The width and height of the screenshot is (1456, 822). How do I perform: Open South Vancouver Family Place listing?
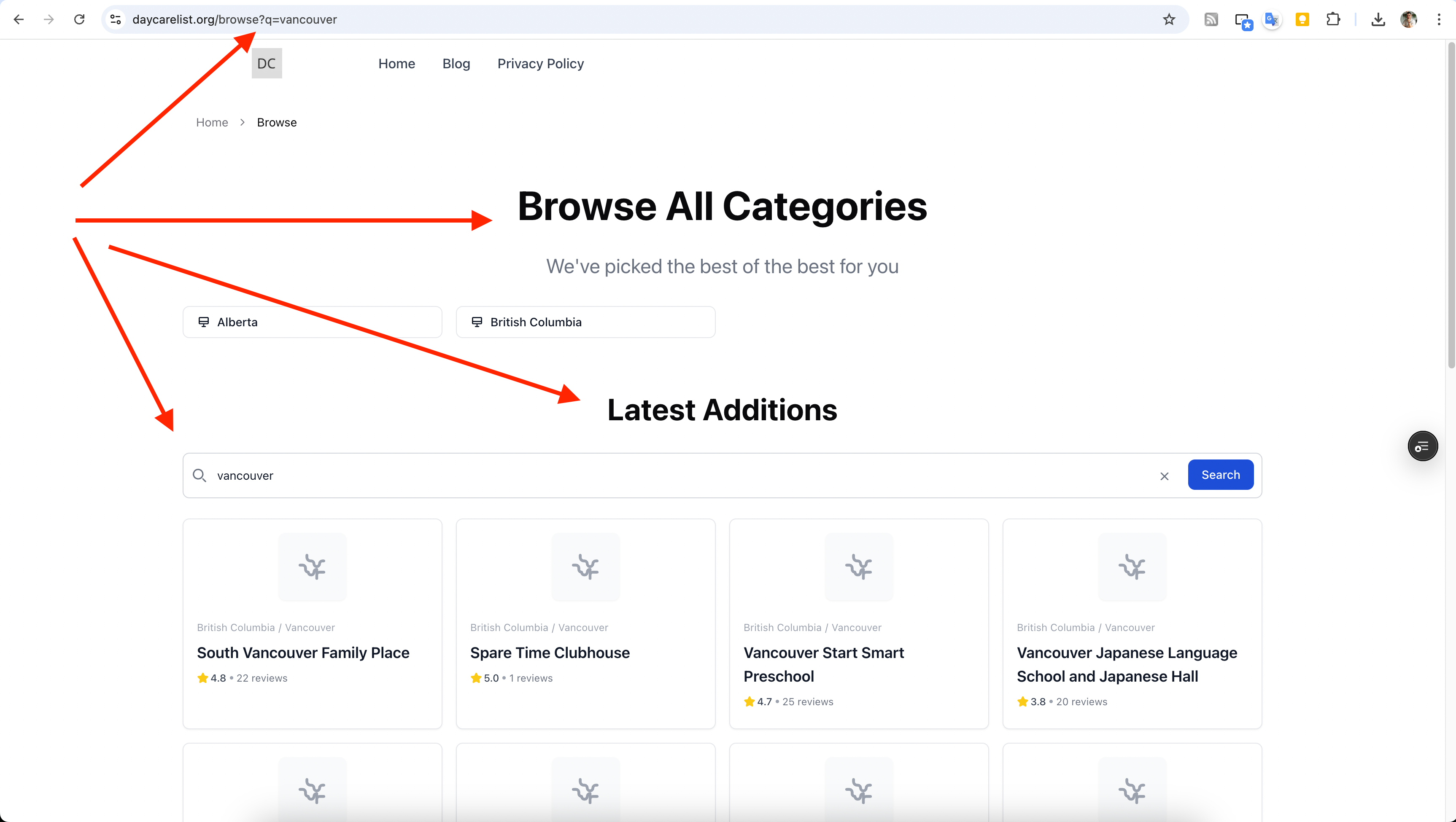pos(303,653)
